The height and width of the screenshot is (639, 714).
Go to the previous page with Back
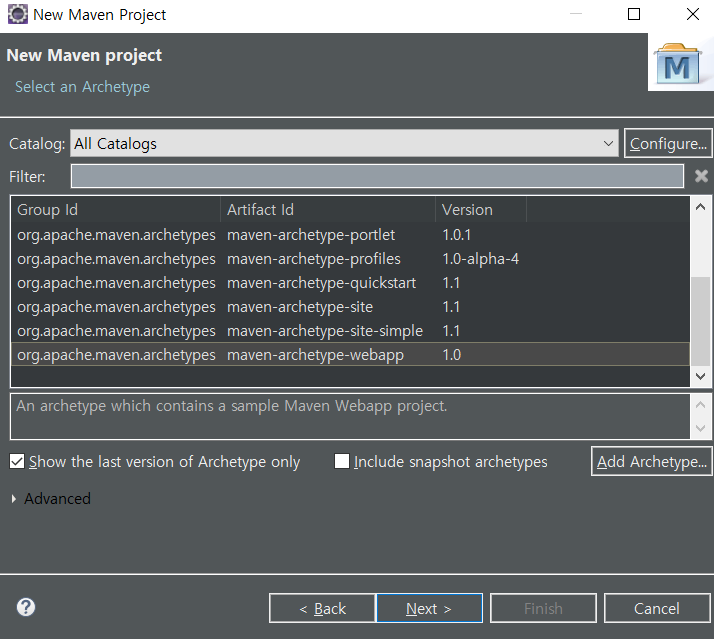point(322,608)
